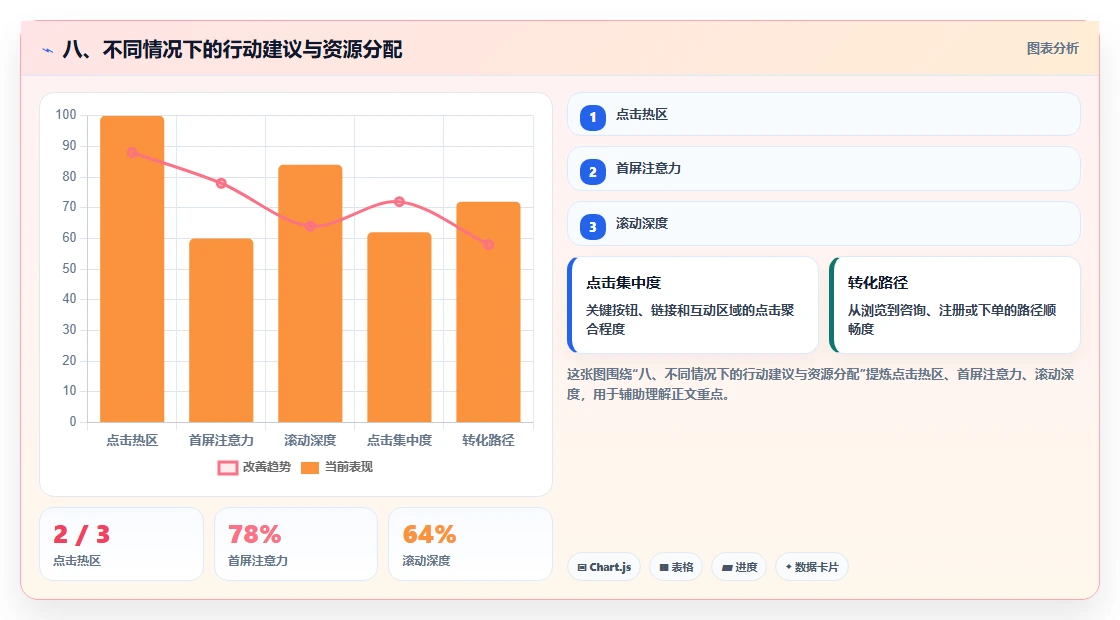Click the 50 y-axis value
The width and height of the screenshot is (1120, 620).
[69, 269]
